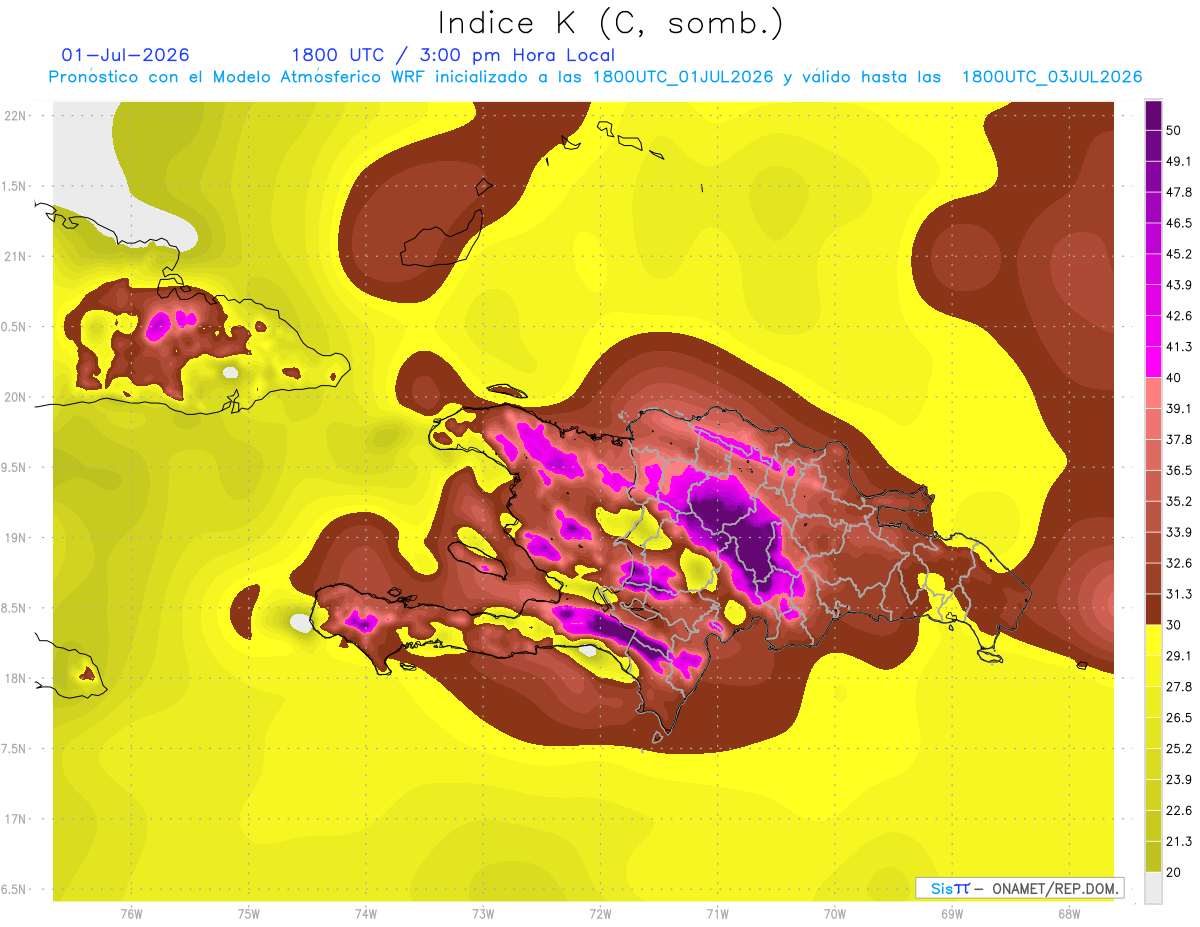Click the "70W" longitude axis label
The width and height of the screenshot is (1200, 927).
(835, 913)
